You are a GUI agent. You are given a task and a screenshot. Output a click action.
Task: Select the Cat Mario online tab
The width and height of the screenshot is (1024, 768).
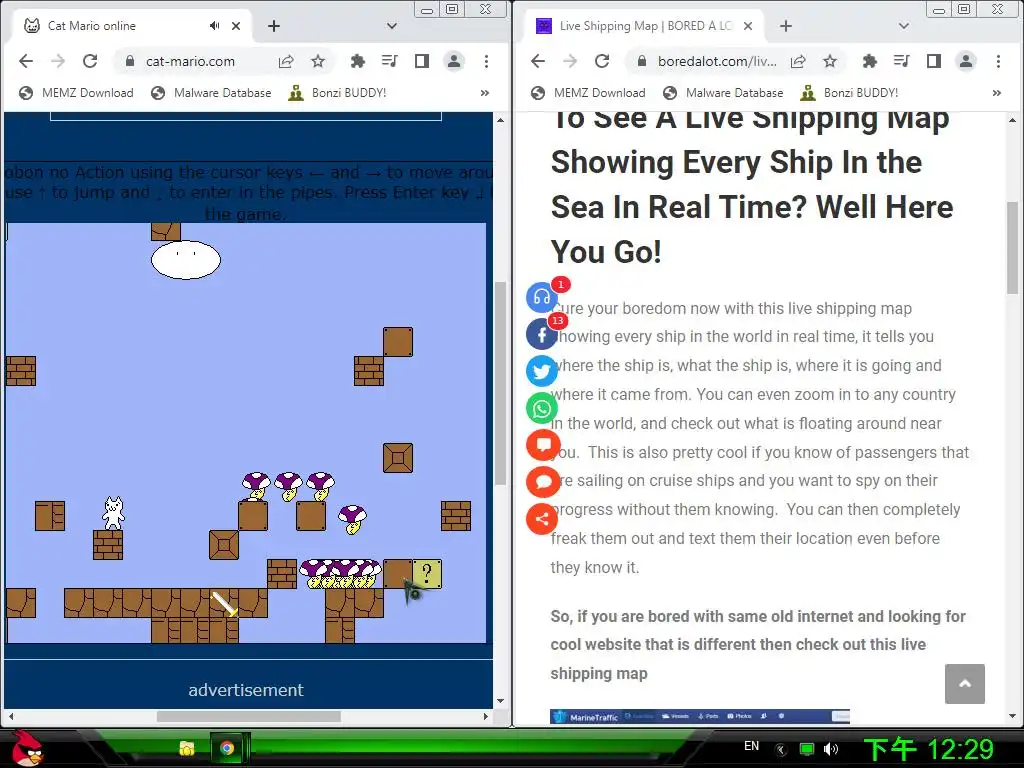pos(131,26)
